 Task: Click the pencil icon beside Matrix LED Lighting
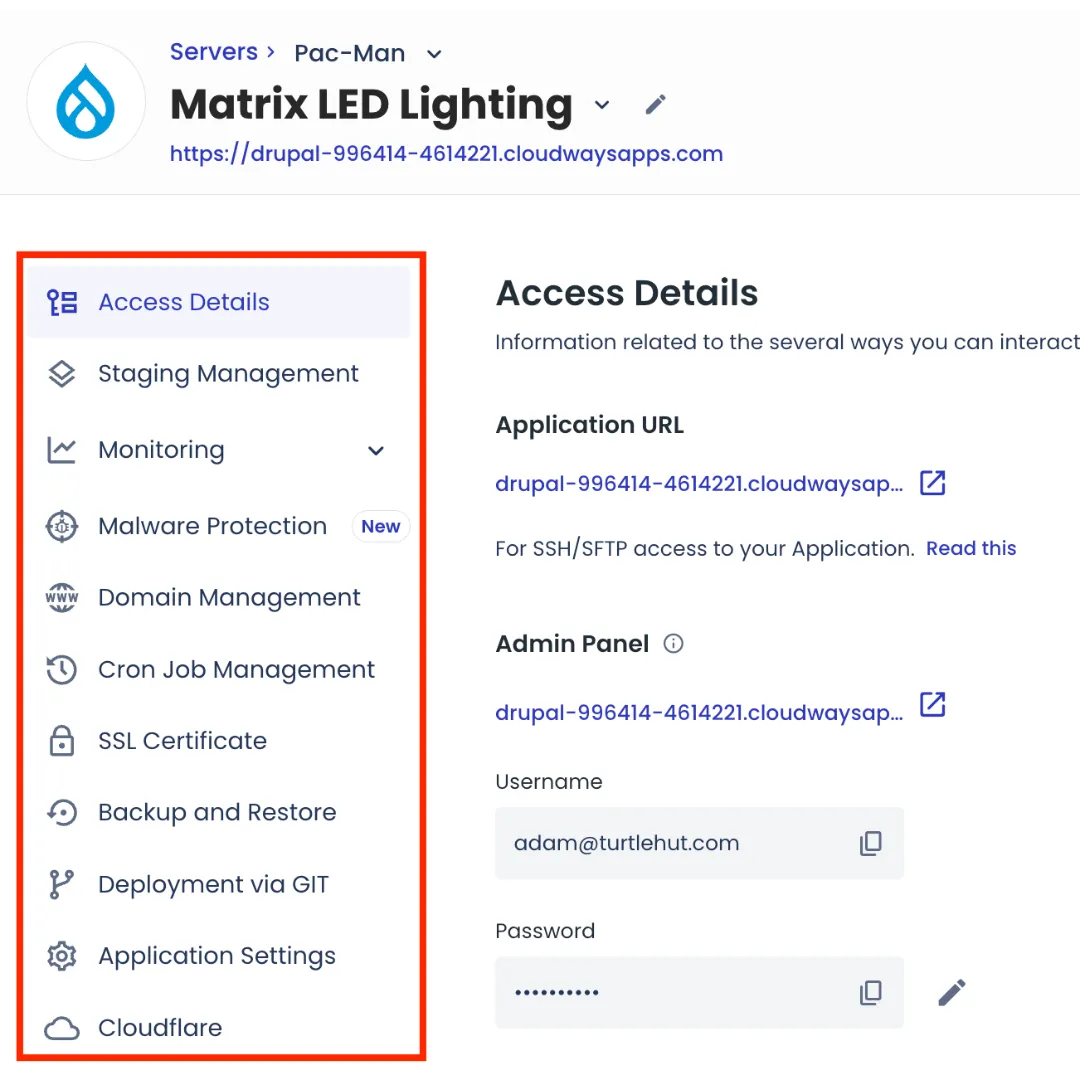(x=655, y=104)
